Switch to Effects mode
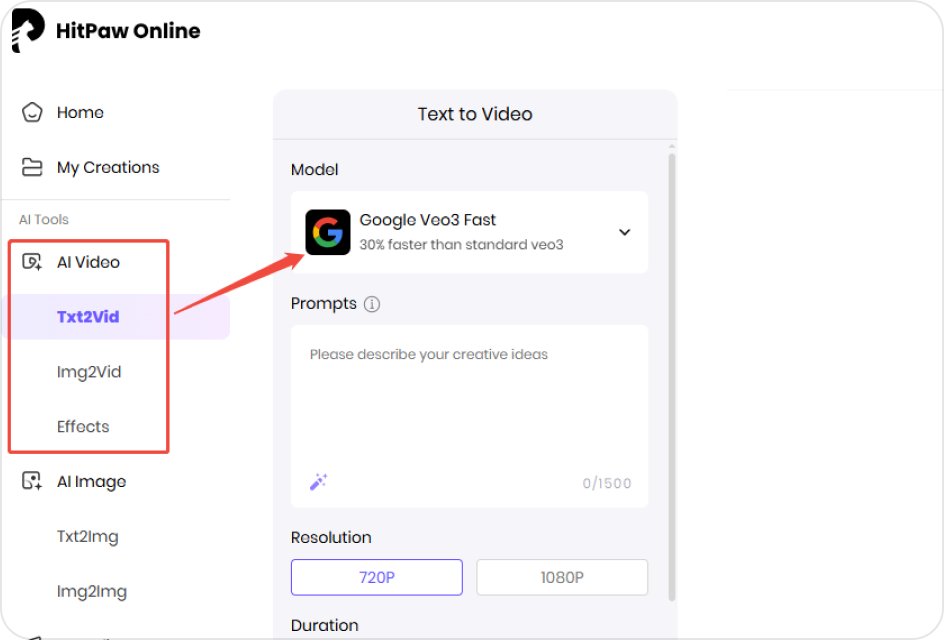 pyautogui.click(x=81, y=426)
